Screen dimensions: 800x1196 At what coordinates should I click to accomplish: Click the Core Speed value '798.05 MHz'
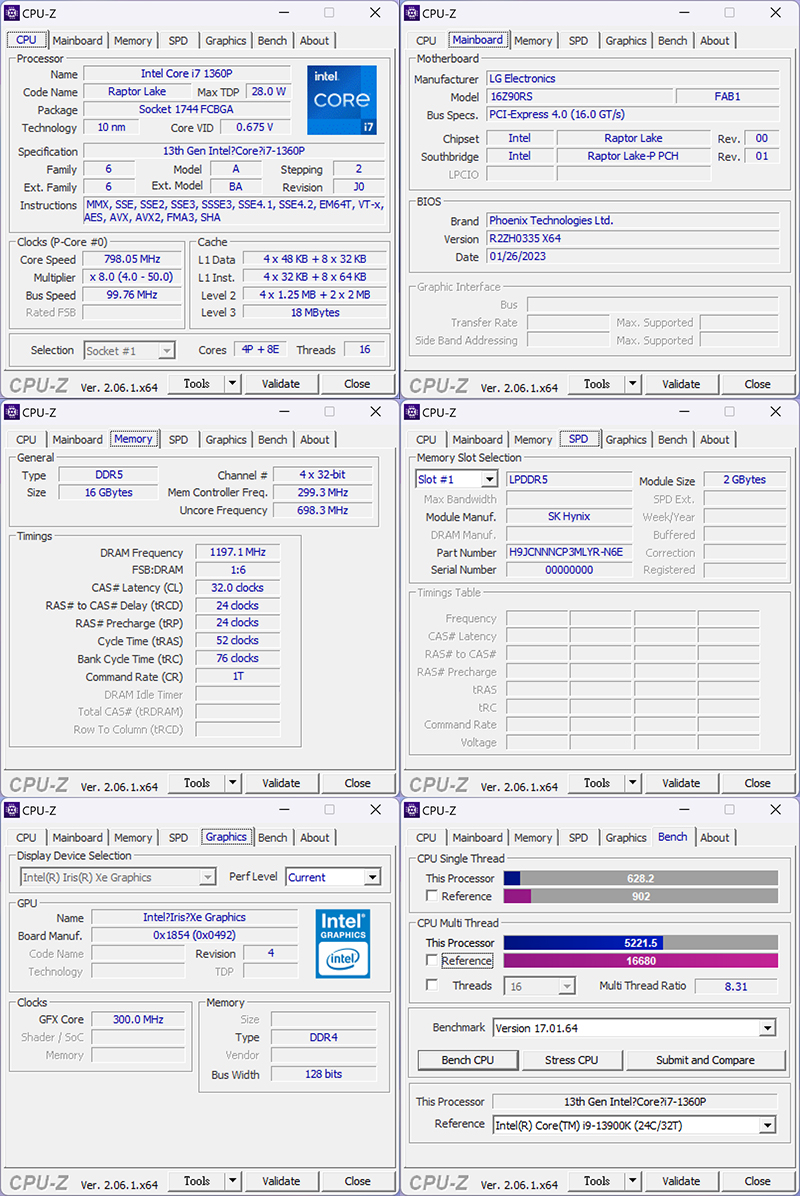[132, 259]
